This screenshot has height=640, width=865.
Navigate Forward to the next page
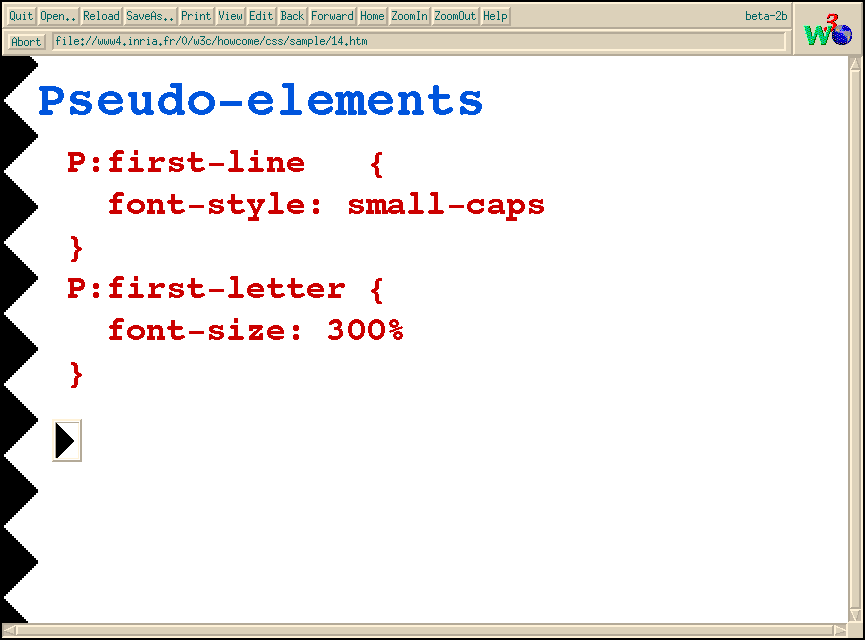click(x=332, y=16)
